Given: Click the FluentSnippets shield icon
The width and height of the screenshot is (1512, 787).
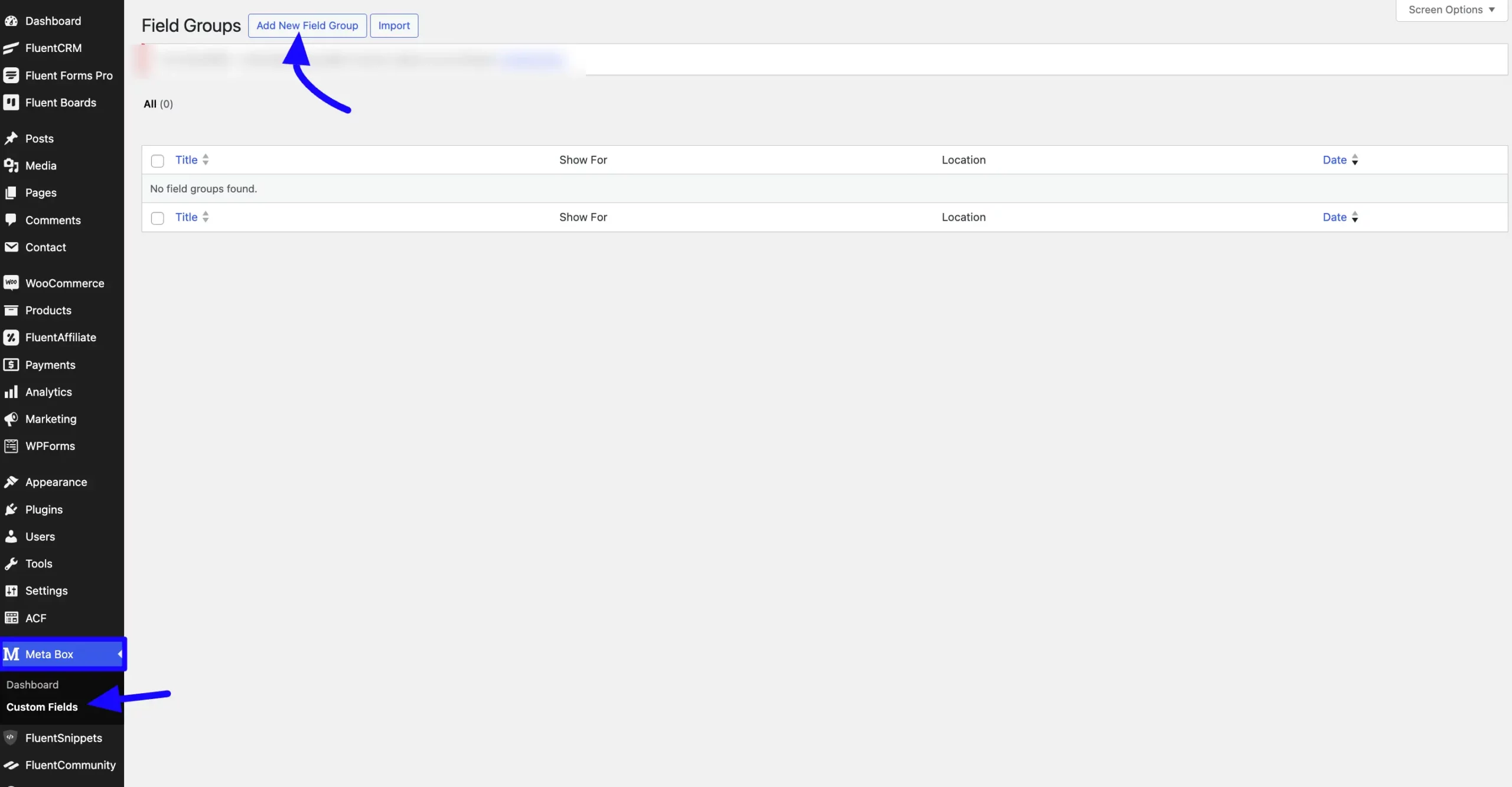Looking at the screenshot, I should [x=11, y=738].
